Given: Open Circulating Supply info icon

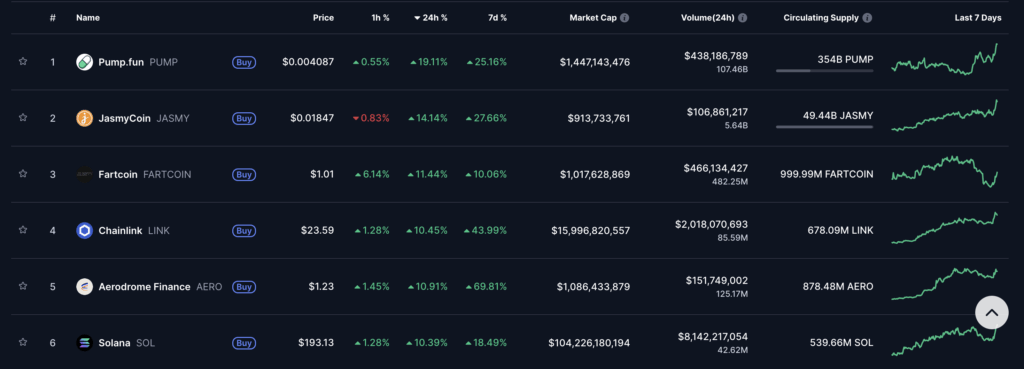Looking at the screenshot, I should 867,18.
